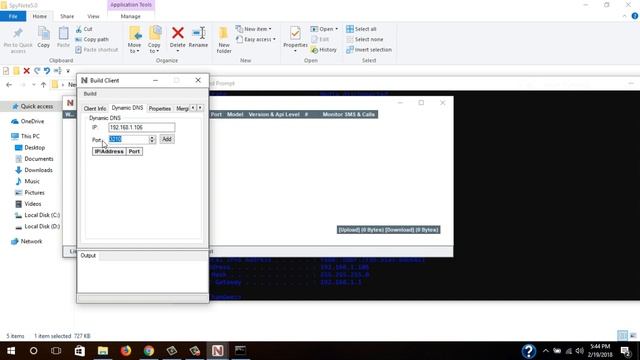This screenshot has height=360, width=640.
Task: Click the Port column header
Action: pos(134,151)
